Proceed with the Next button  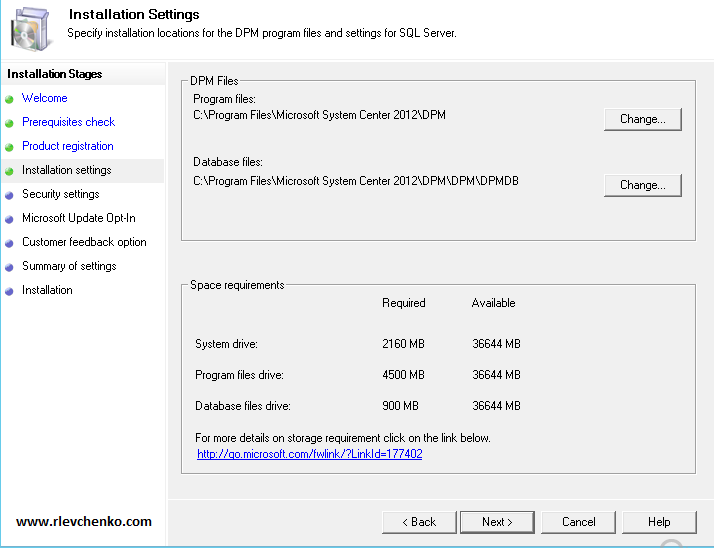click(497, 522)
